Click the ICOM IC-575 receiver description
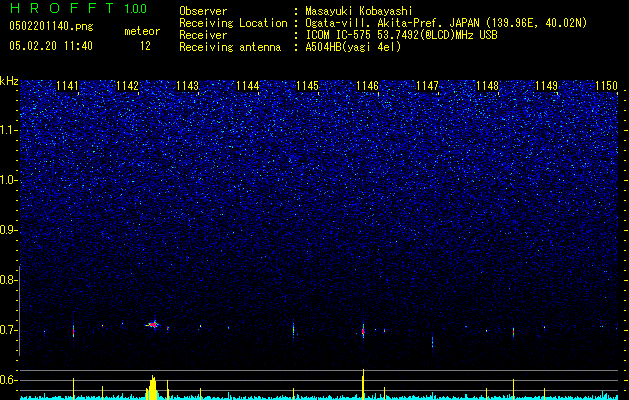Screen dimensions: 629x400 pos(401,35)
